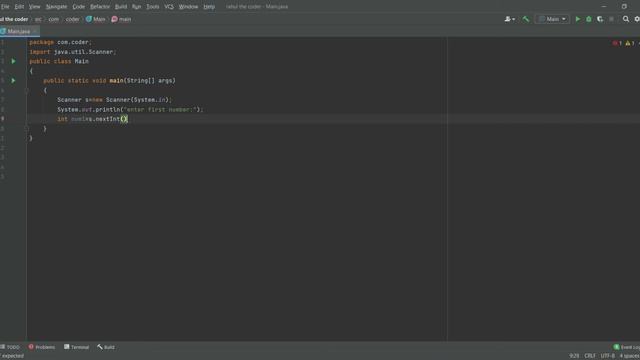Run the Main configuration with green play button
The width and height of the screenshot is (640, 360).
(x=577, y=19)
